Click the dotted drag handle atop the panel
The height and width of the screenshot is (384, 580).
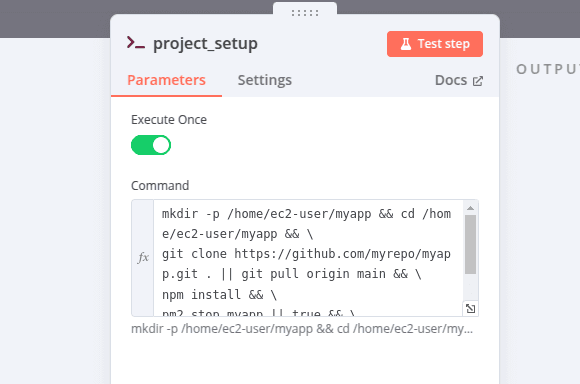click(x=305, y=13)
